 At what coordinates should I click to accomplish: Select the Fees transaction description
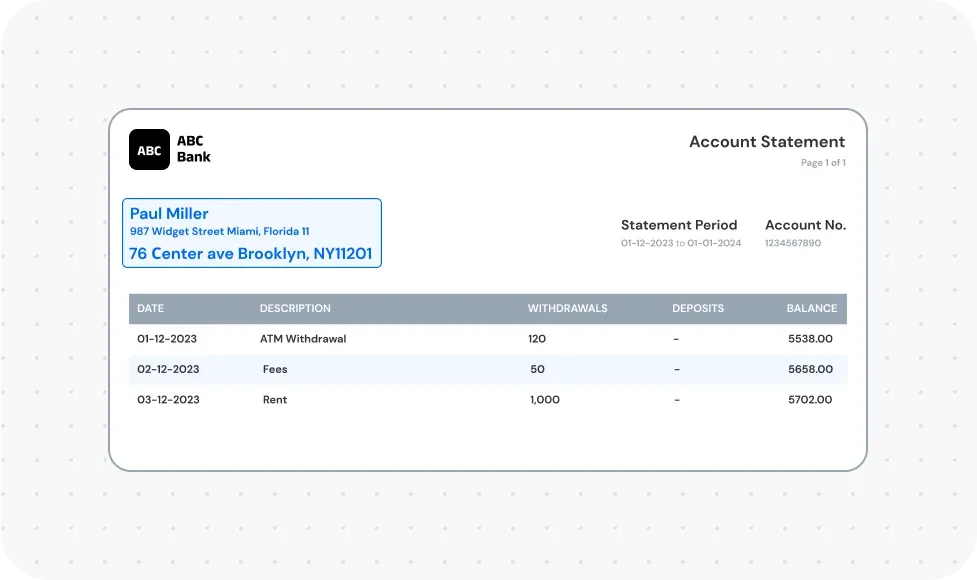[x=275, y=369]
